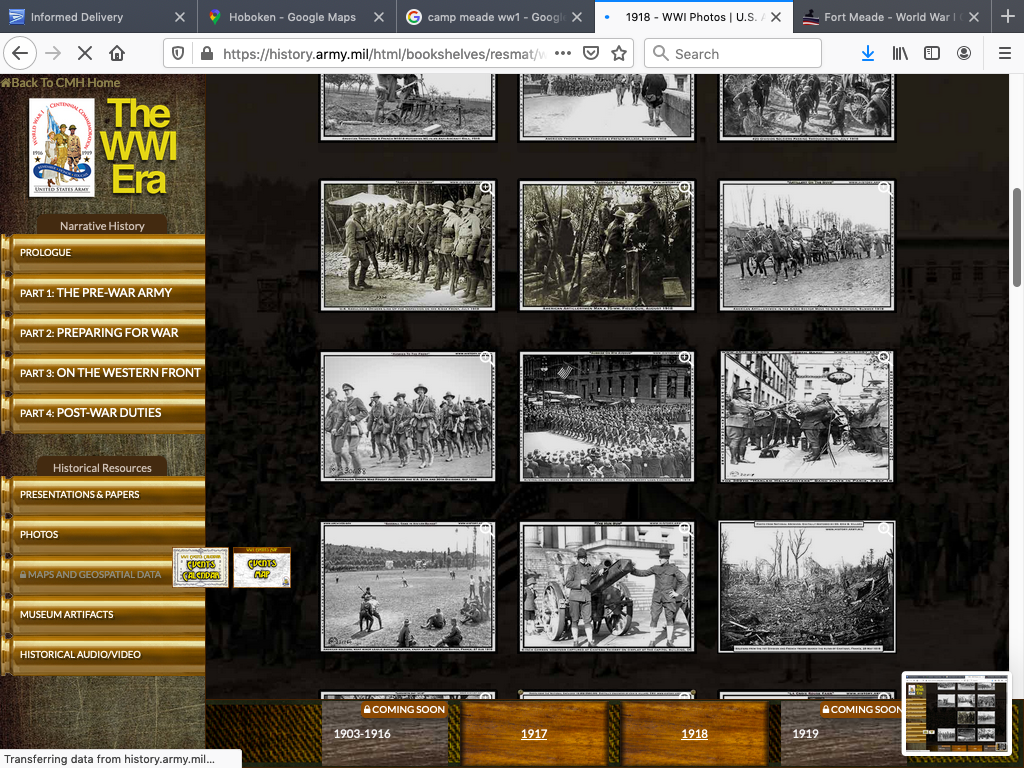Save page to Pocket
This screenshot has width=1024, height=768.
[x=591, y=53]
